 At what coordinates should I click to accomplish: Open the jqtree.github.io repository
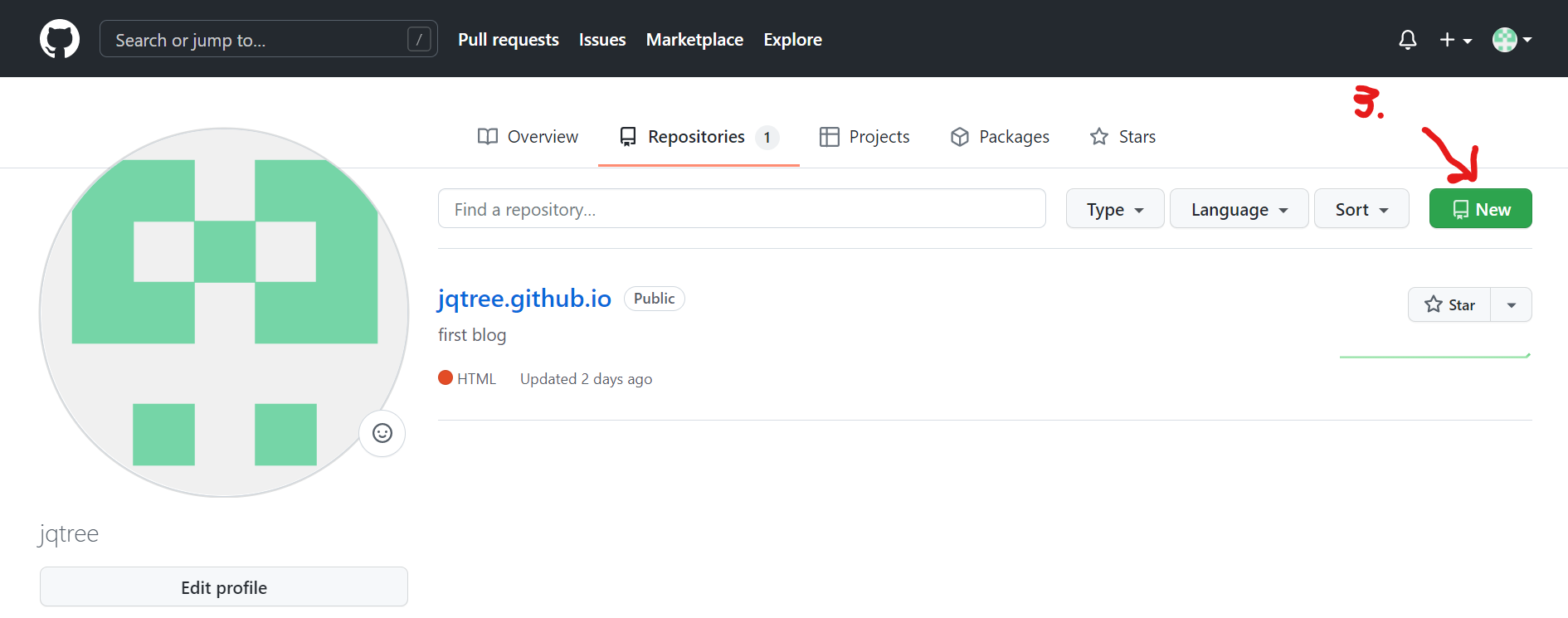point(524,299)
